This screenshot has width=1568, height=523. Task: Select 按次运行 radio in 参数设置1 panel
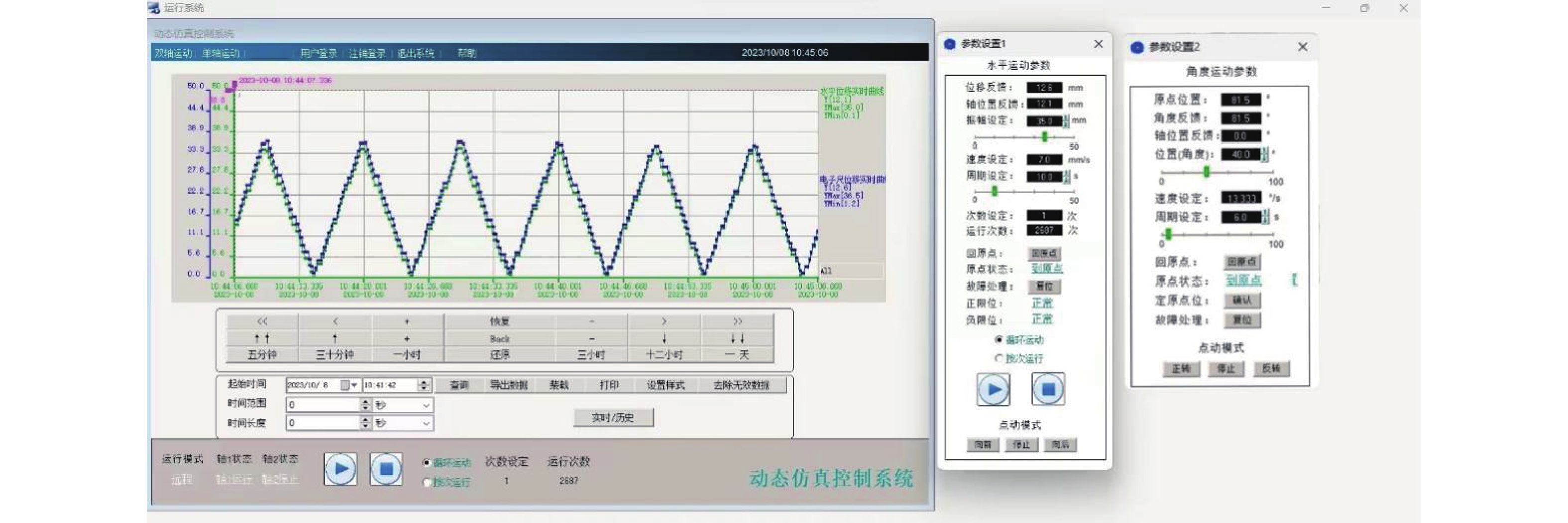click(x=998, y=358)
